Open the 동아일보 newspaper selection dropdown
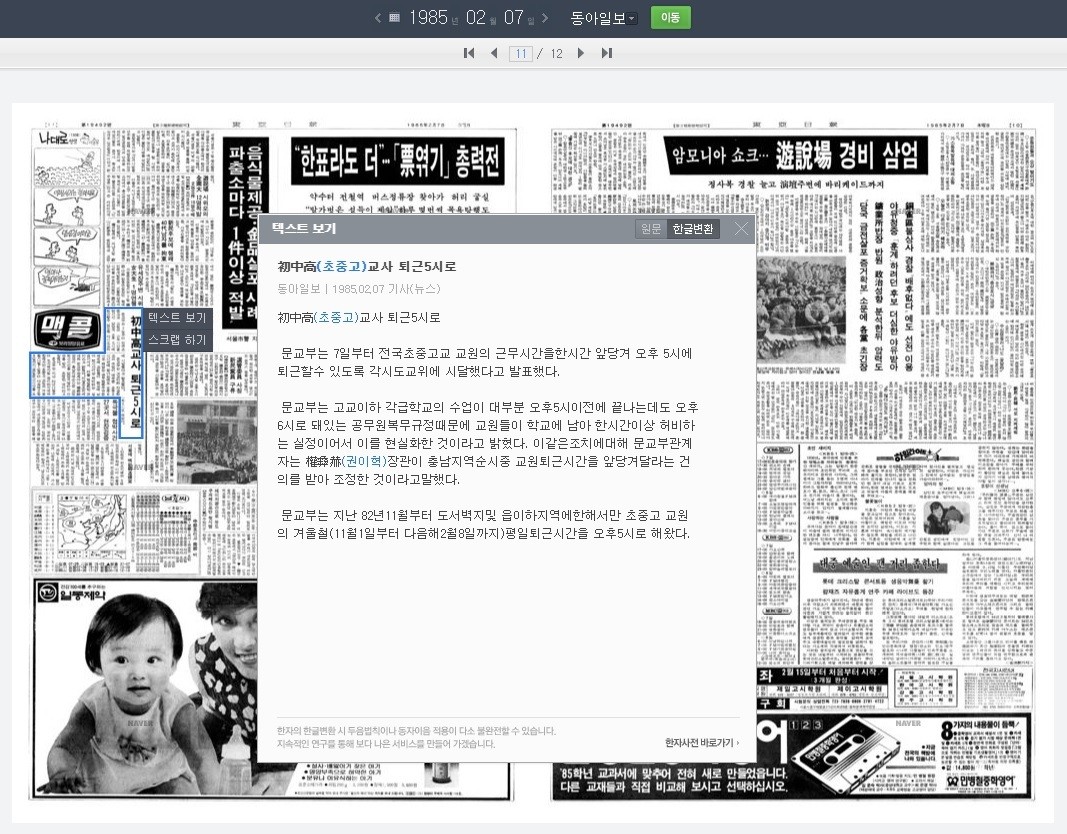Screen dimensions: 1067x834 pyautogui.click(x=601, y=17)
